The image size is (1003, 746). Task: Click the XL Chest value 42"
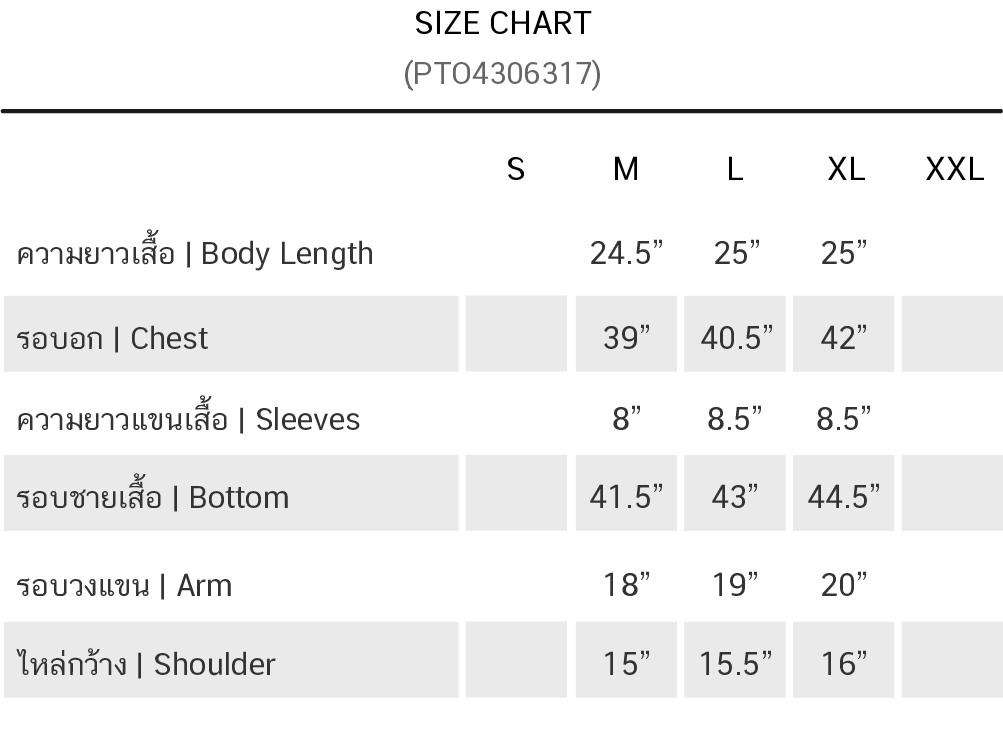[844, 338]
